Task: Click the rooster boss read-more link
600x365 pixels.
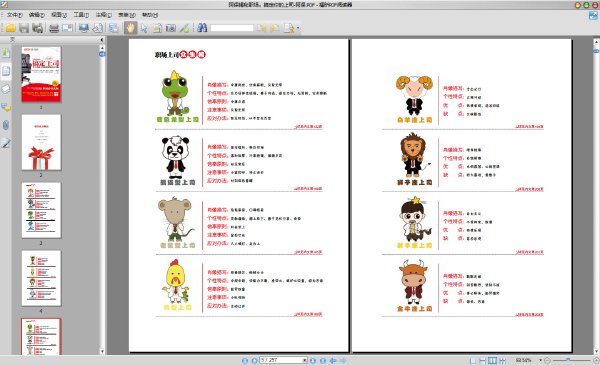Action: [308, 314]
